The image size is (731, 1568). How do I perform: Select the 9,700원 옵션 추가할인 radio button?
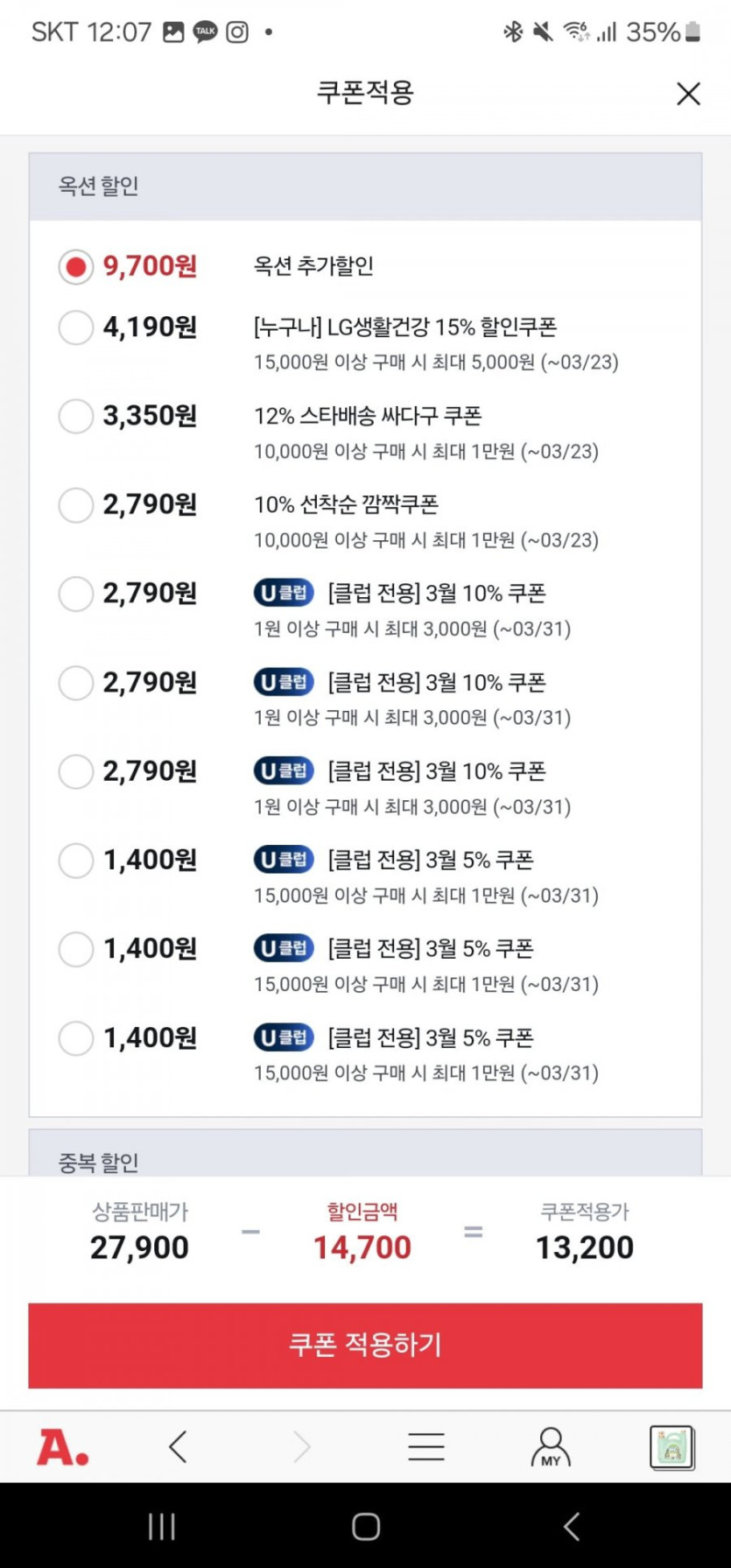[76, 266]
